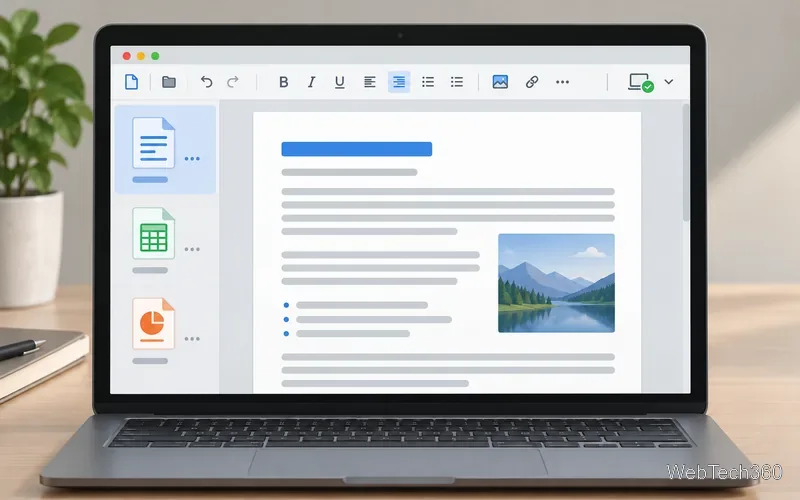The image size is (800, 500).
Task: Select the highlighted right-align button
Action: click(x=399, y=82)
